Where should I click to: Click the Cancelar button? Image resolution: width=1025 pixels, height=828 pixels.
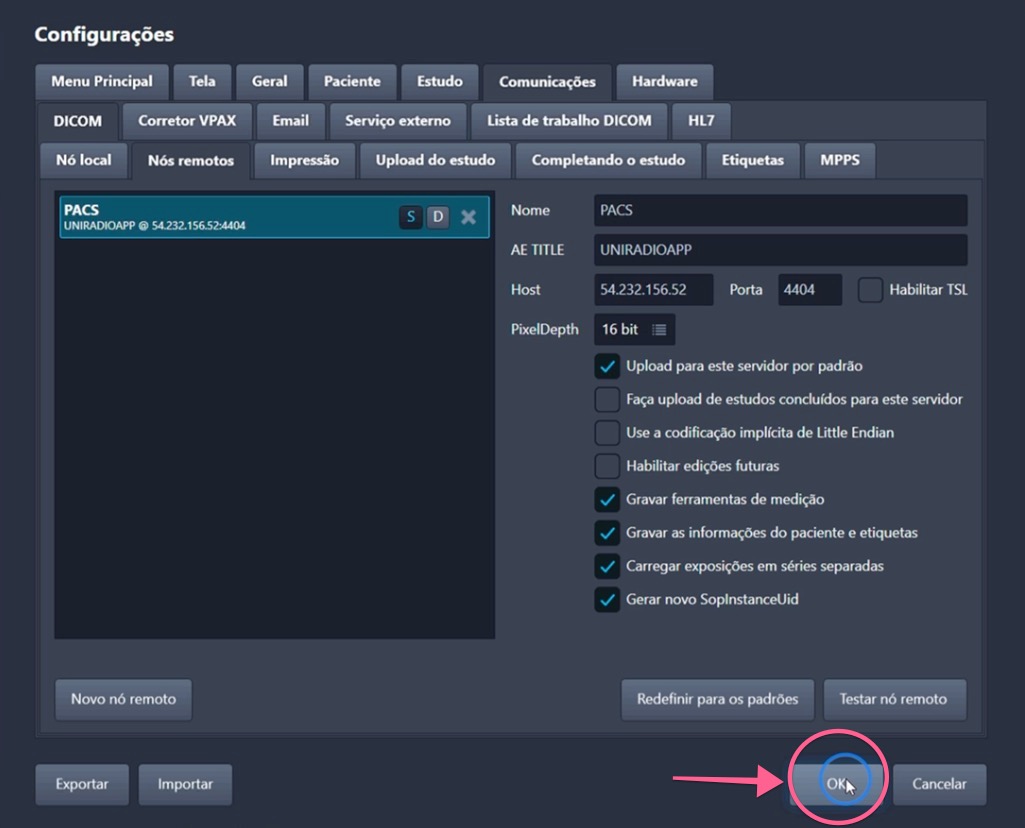(939, 784)
